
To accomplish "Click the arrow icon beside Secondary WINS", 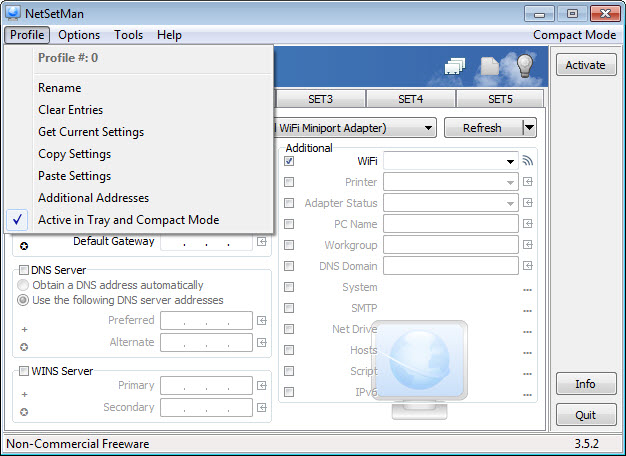I will pyautogui.click(x=262, y=407).
